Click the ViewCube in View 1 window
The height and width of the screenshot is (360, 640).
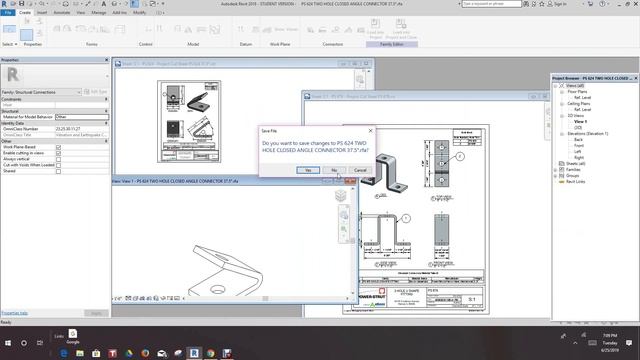point(341,196)
